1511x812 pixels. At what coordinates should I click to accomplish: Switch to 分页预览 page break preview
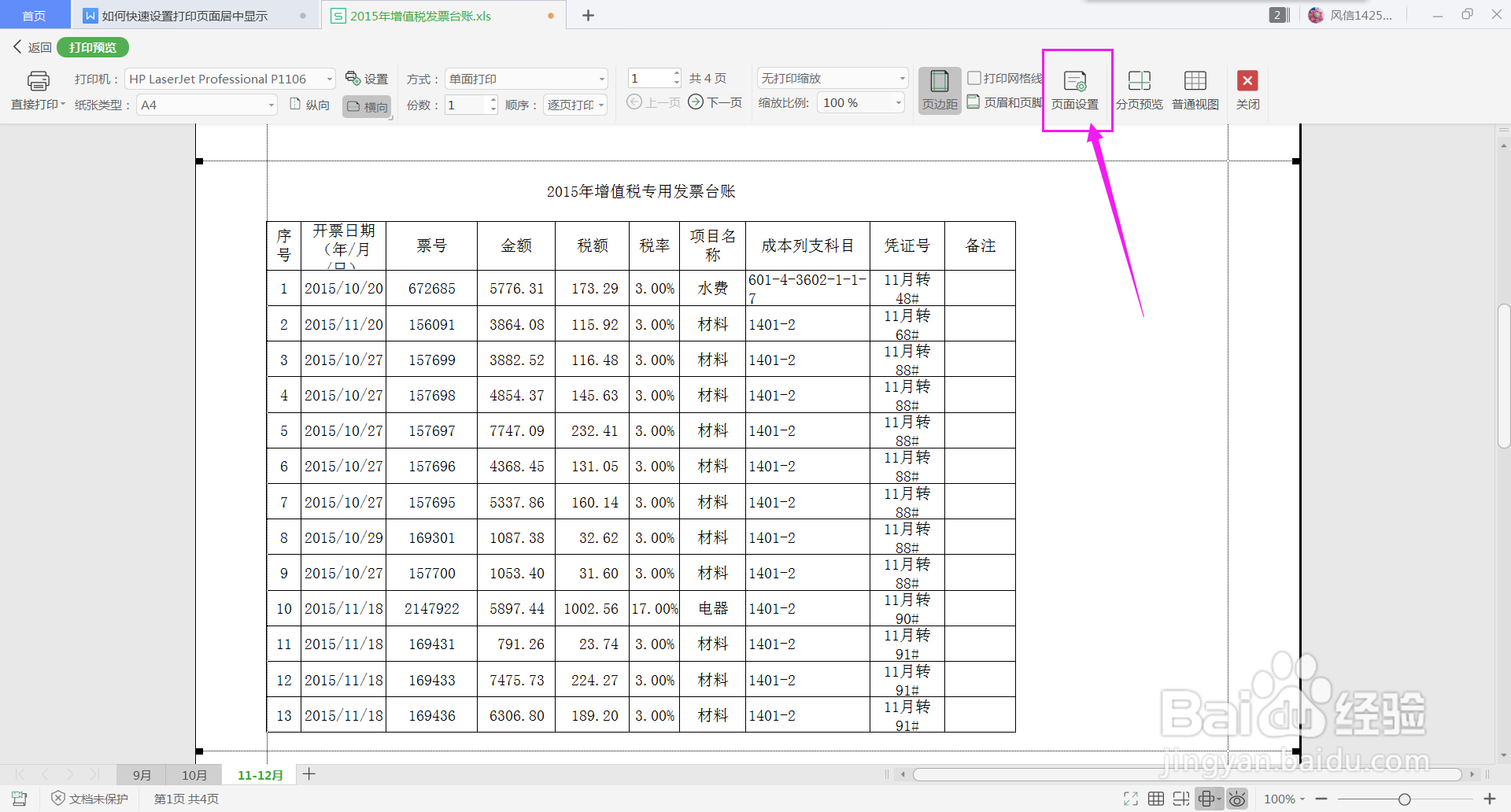point(1139,89)
